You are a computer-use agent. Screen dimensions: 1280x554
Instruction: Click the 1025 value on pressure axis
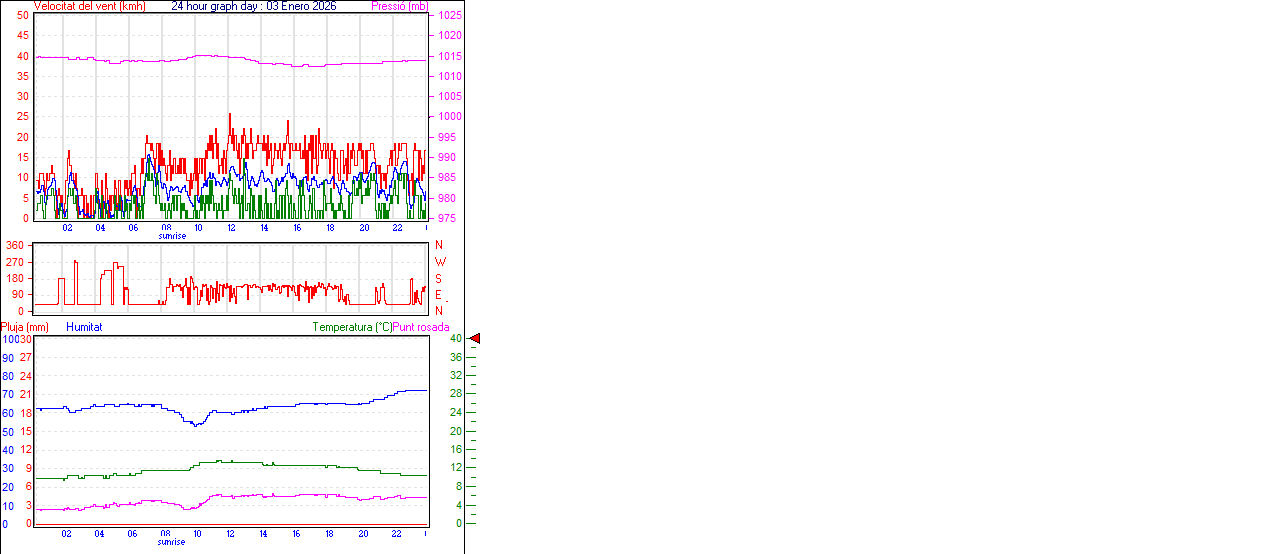[449, 16]
